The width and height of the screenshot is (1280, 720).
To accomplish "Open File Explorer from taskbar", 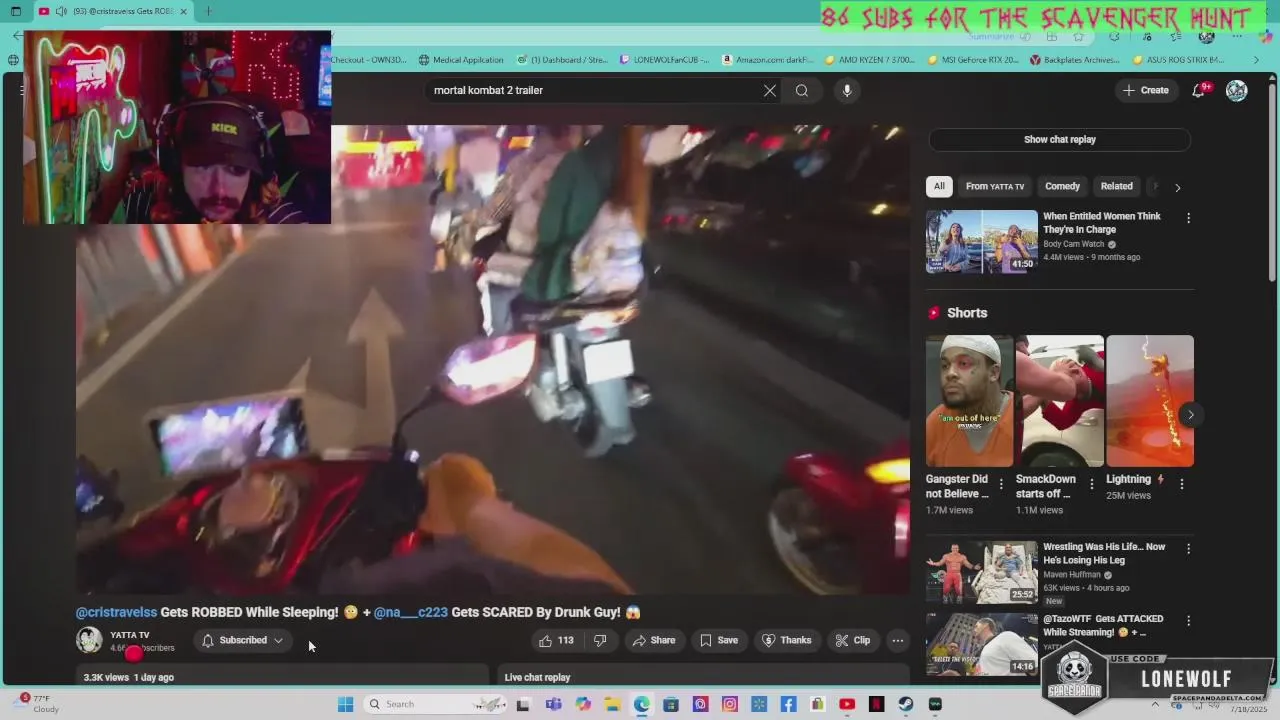I will click(612, 704).
